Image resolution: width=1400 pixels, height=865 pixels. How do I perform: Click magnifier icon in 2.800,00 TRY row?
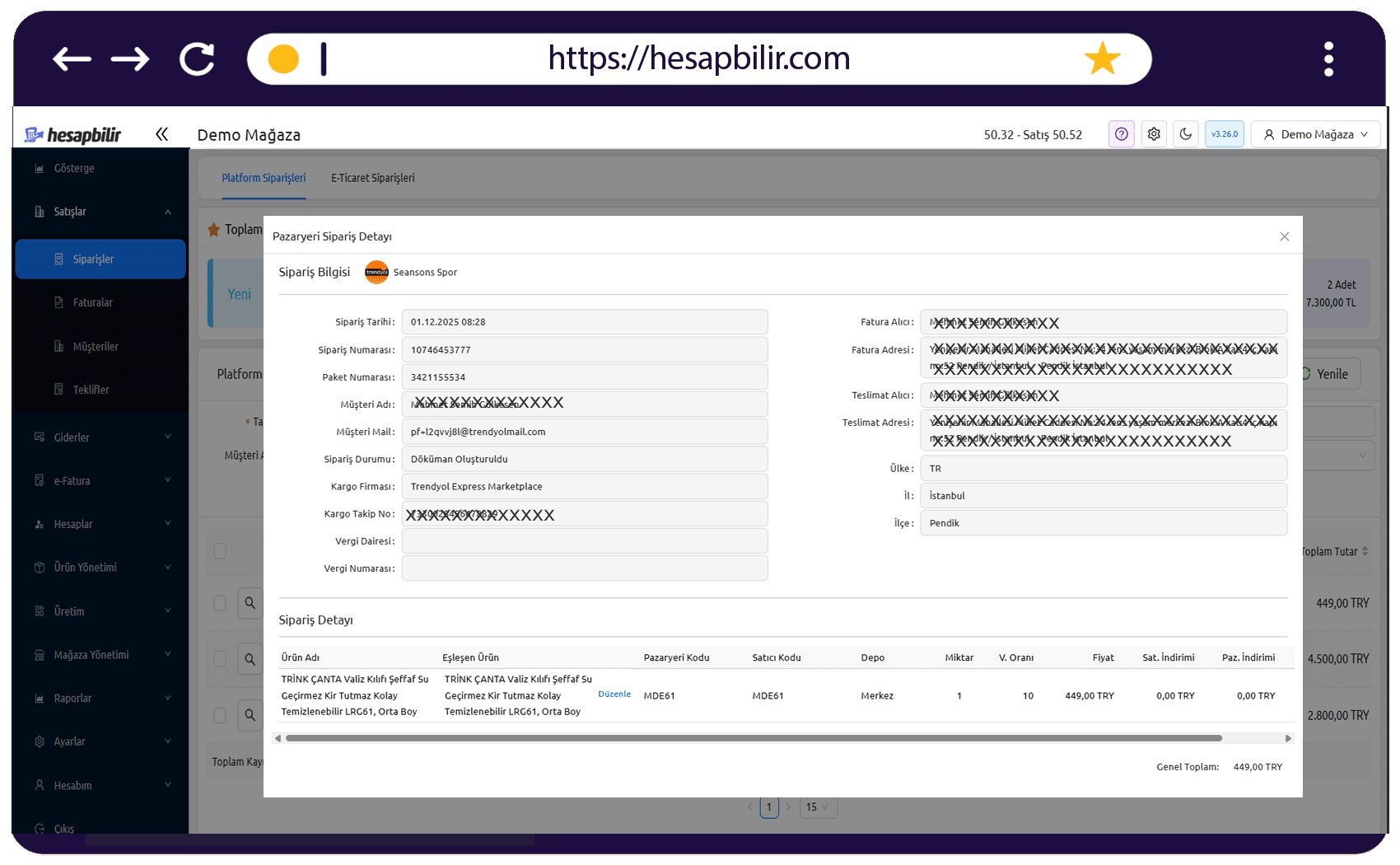coord(250,715)
